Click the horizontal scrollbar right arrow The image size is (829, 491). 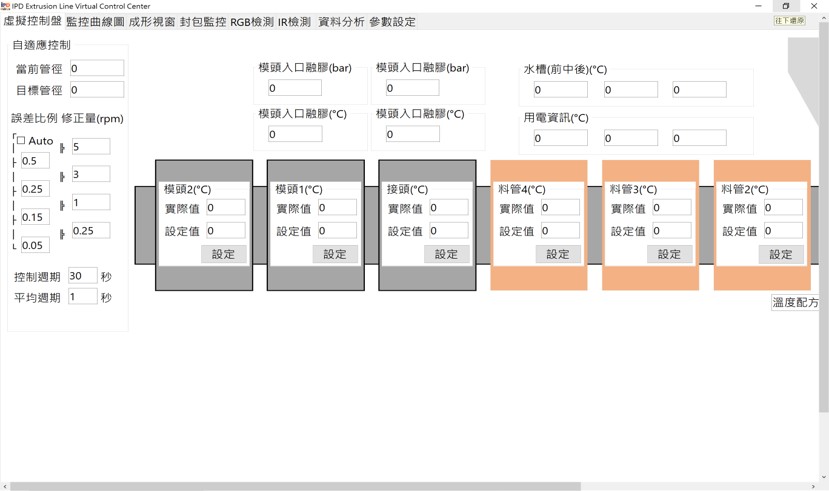pyautogui.click(x=813, y=486)
